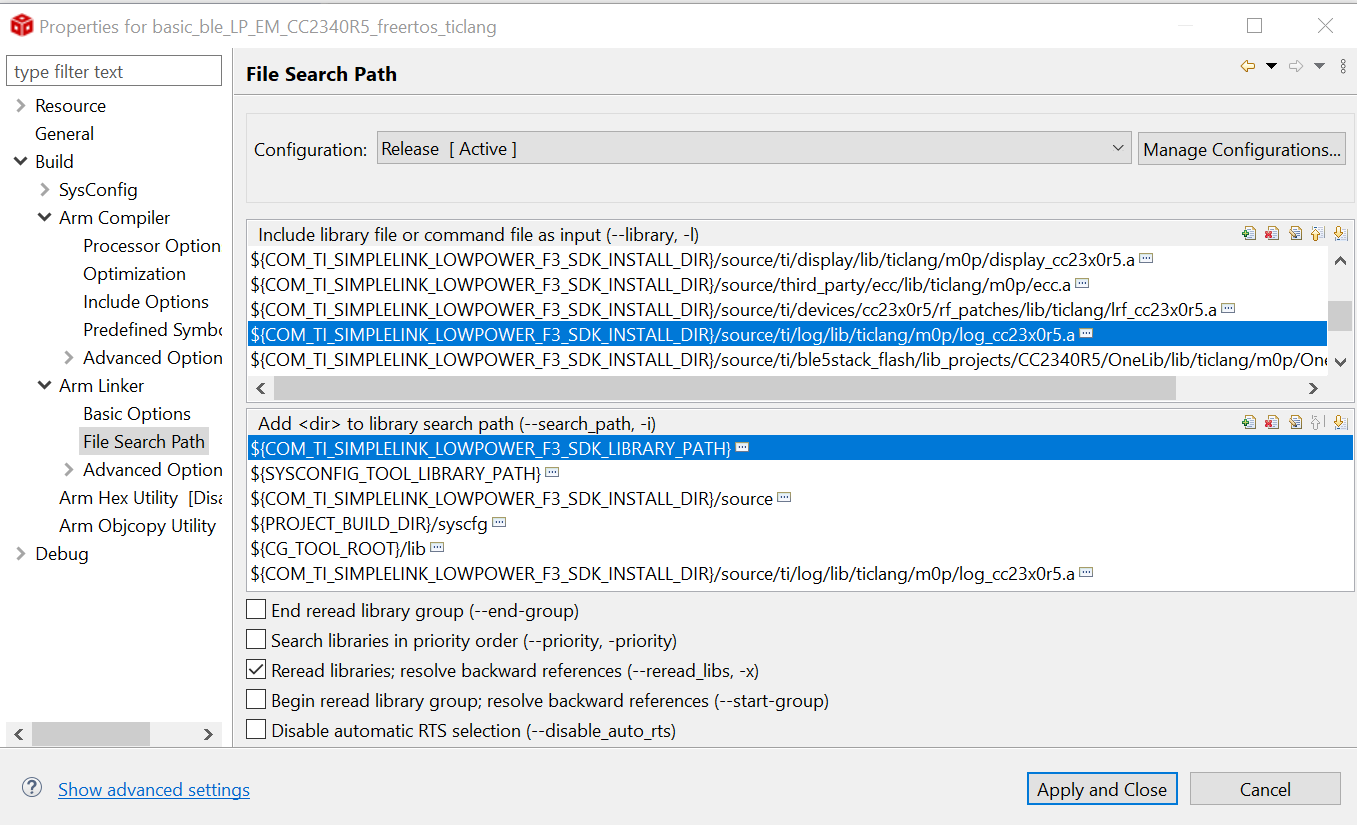This screenshot has width=1357, height=825.
Task: Move the selected library entry down
Action: pos(1340,232)
